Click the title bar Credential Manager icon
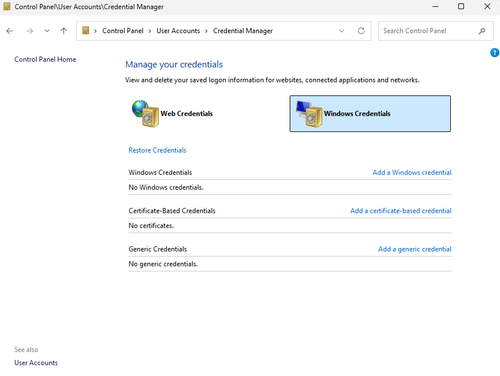Viewport: 500px width, 376px height. [x=7, y=6]
